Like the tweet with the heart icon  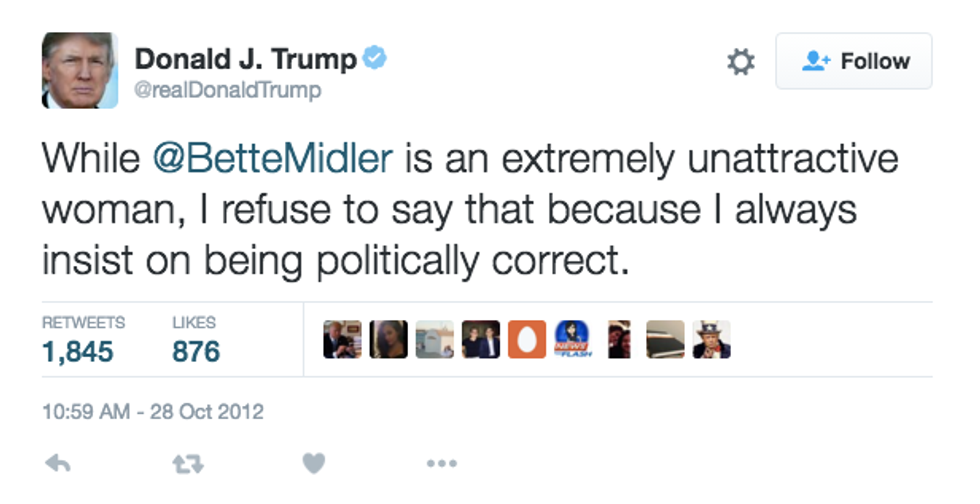pos(313,463)
